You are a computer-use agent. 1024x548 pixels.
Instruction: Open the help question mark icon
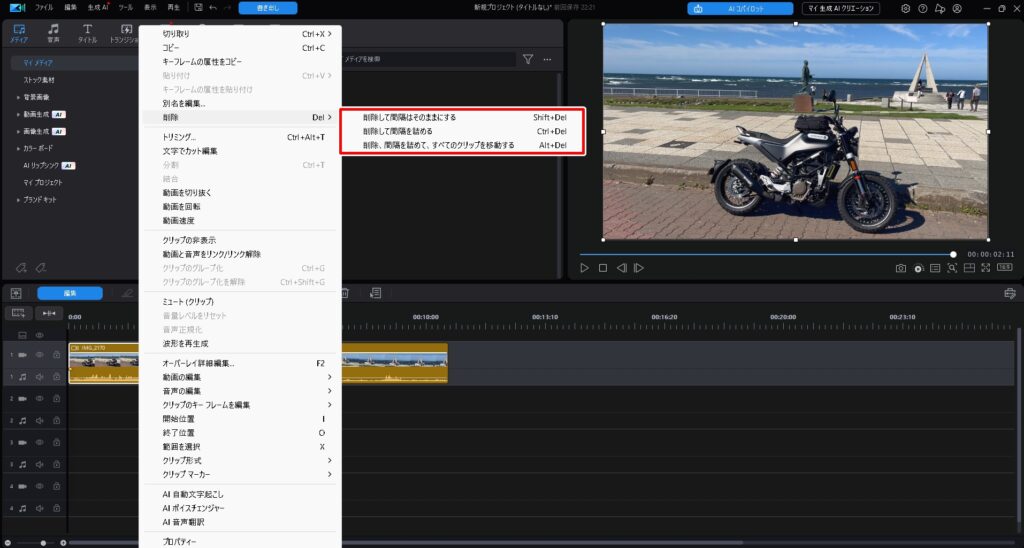(x=922, y=8)
